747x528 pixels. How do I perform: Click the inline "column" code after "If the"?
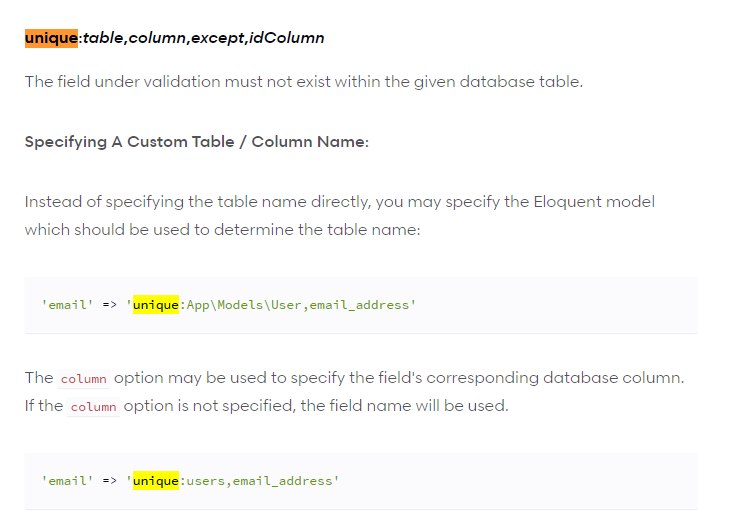click(94, 407)
